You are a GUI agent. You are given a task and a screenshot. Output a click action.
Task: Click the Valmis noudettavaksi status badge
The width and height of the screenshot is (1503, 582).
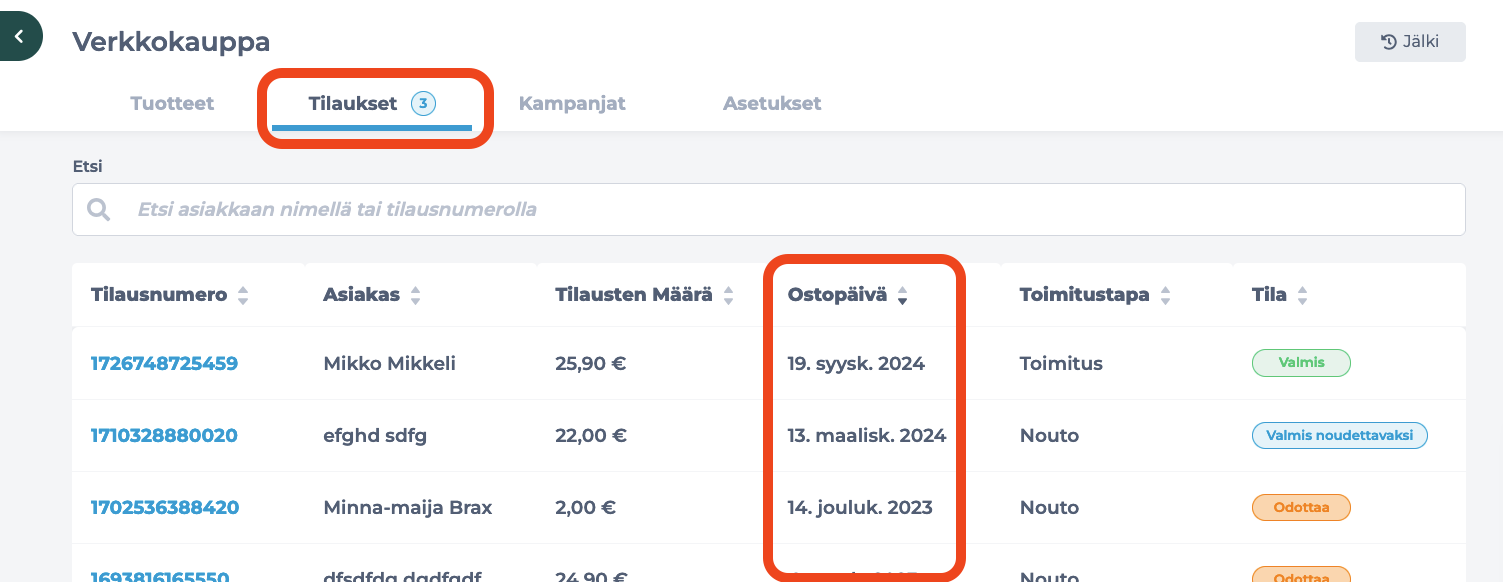(x=1339, y=435)
